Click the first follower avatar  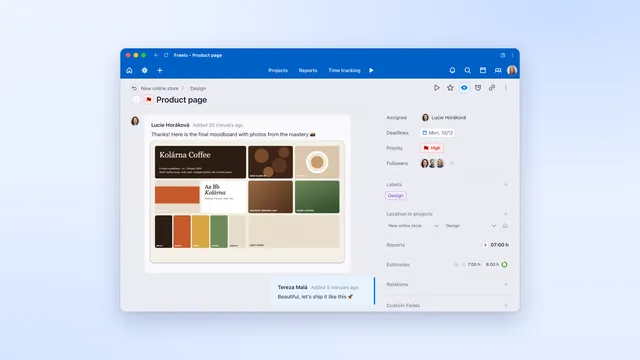coord(424,163)
